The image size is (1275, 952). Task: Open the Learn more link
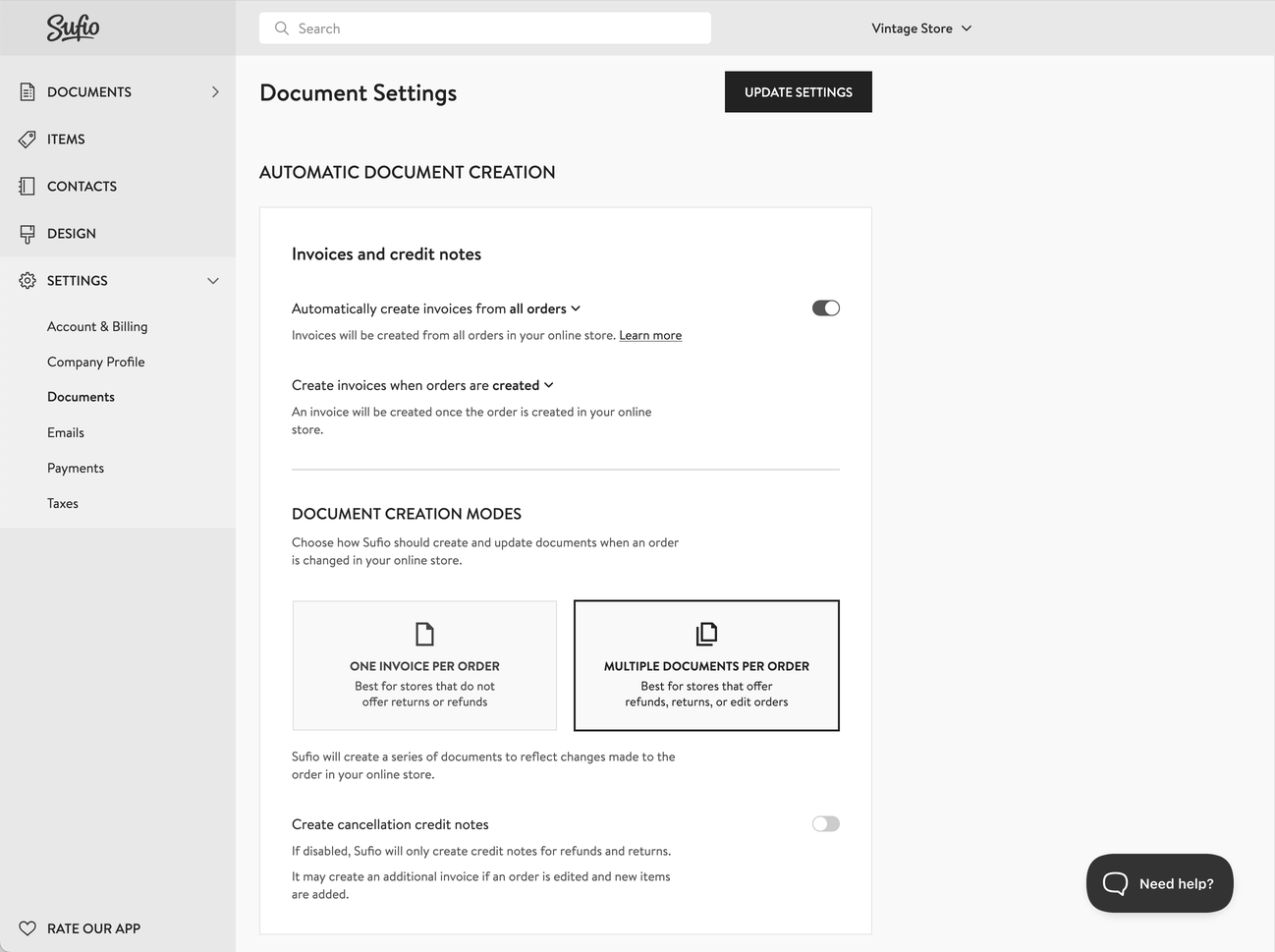point(650,335)
